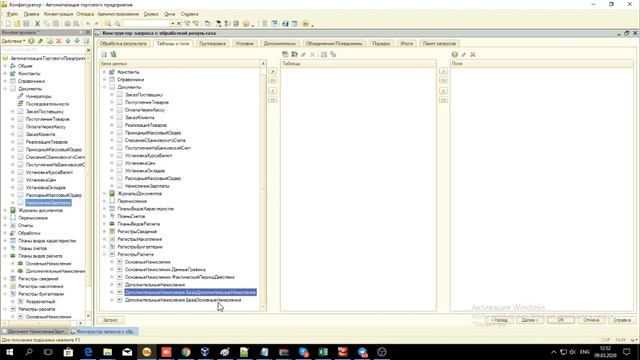The width and height of the screenshot is (640, 360).
Task: Switch to the Группировка tab
Action: pos(213,43)
